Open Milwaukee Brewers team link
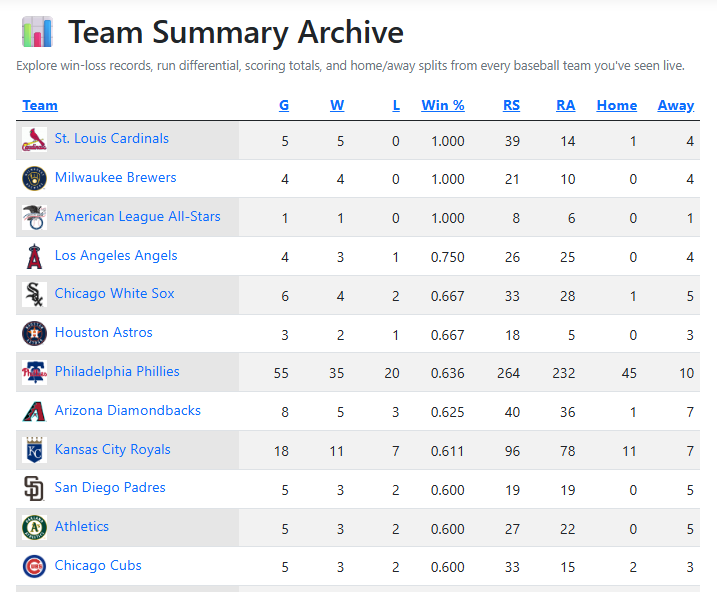Viewport: 717px width, 592px height. click(x=115, y=177)
